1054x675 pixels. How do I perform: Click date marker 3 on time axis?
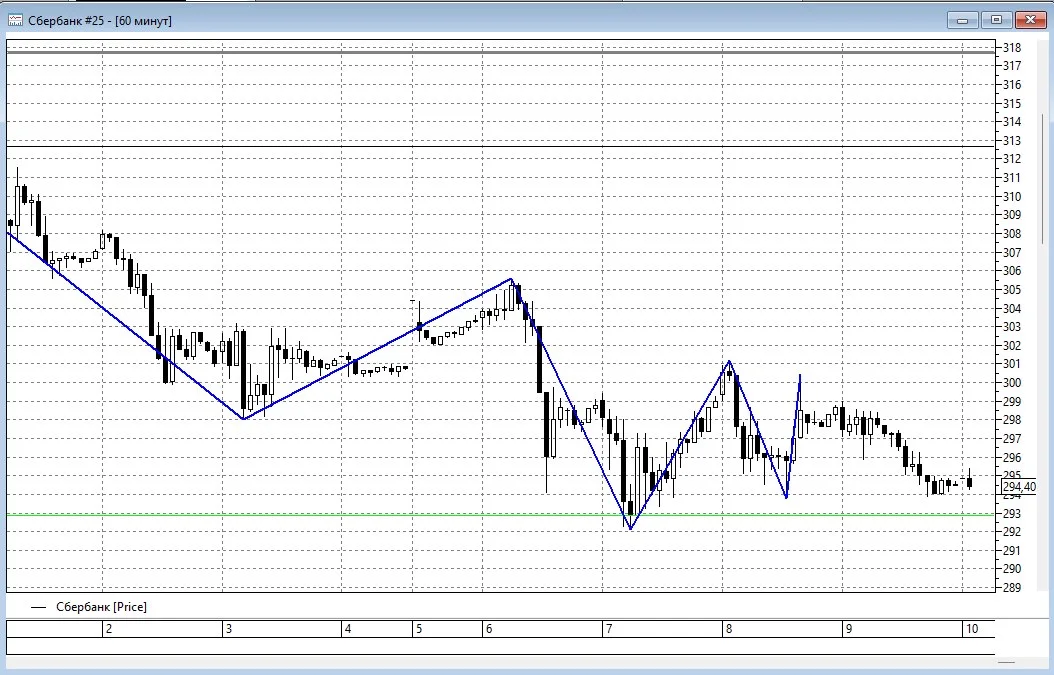pos(229,629)
